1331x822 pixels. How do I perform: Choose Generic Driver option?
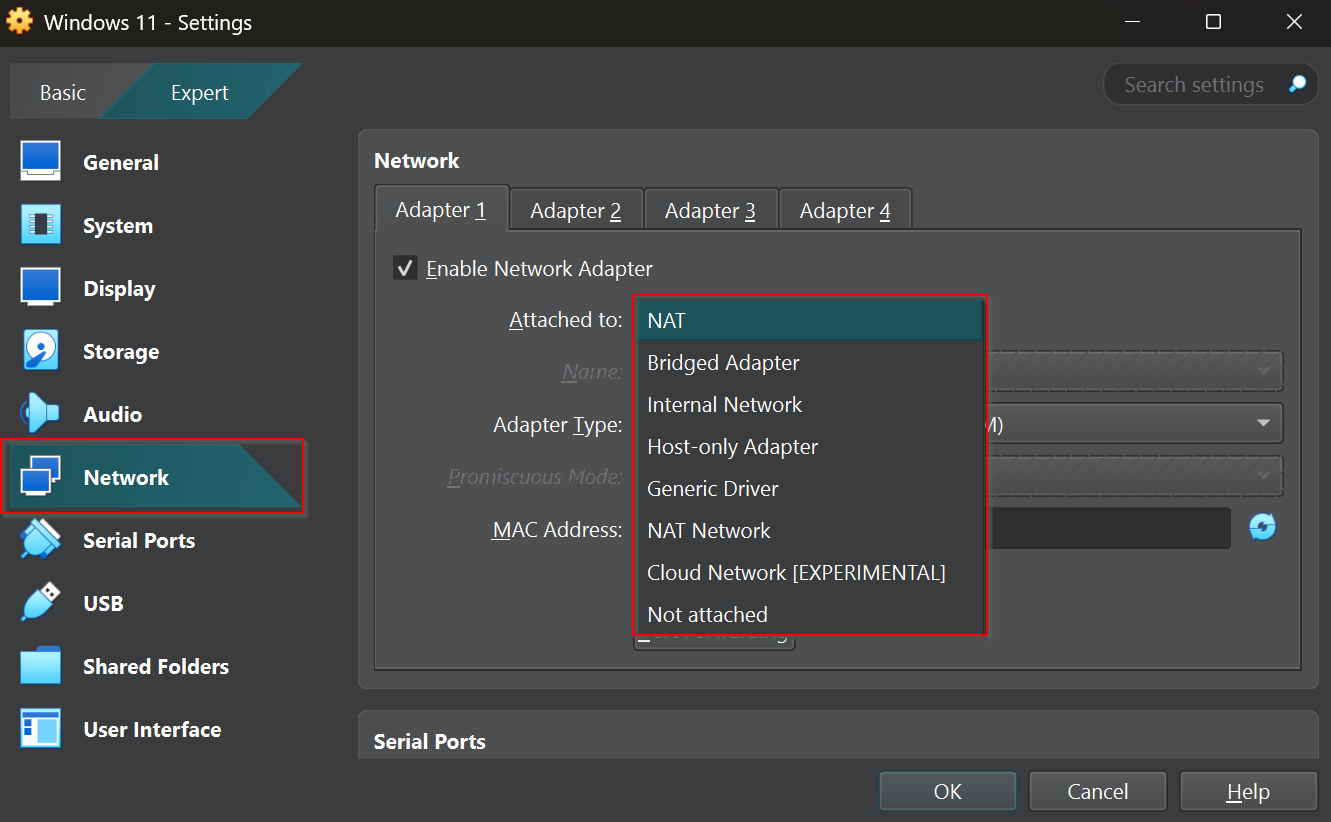(810, 488)
